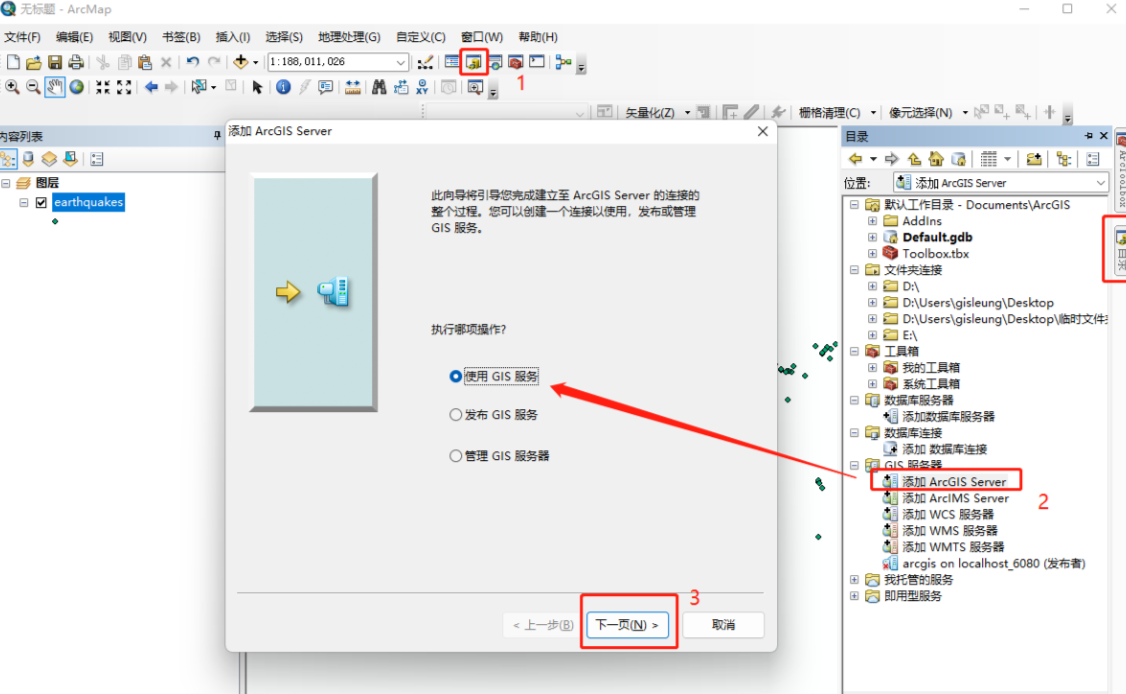Viewport: 1126px width, 694px height.
Task: Select 添加 ArcIMS Server tree item
Action: point(955,499)
